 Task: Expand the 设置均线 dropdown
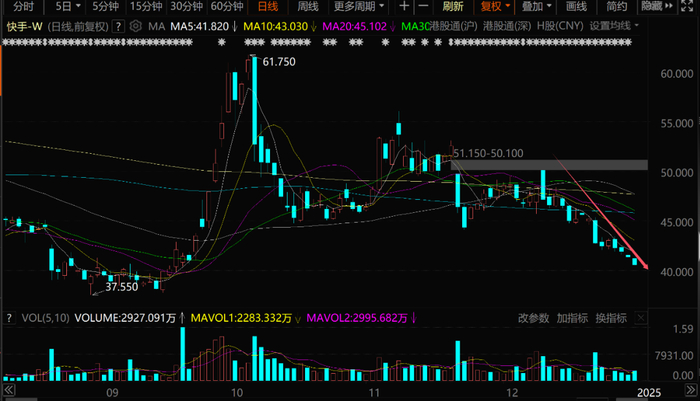coord(614,26)
